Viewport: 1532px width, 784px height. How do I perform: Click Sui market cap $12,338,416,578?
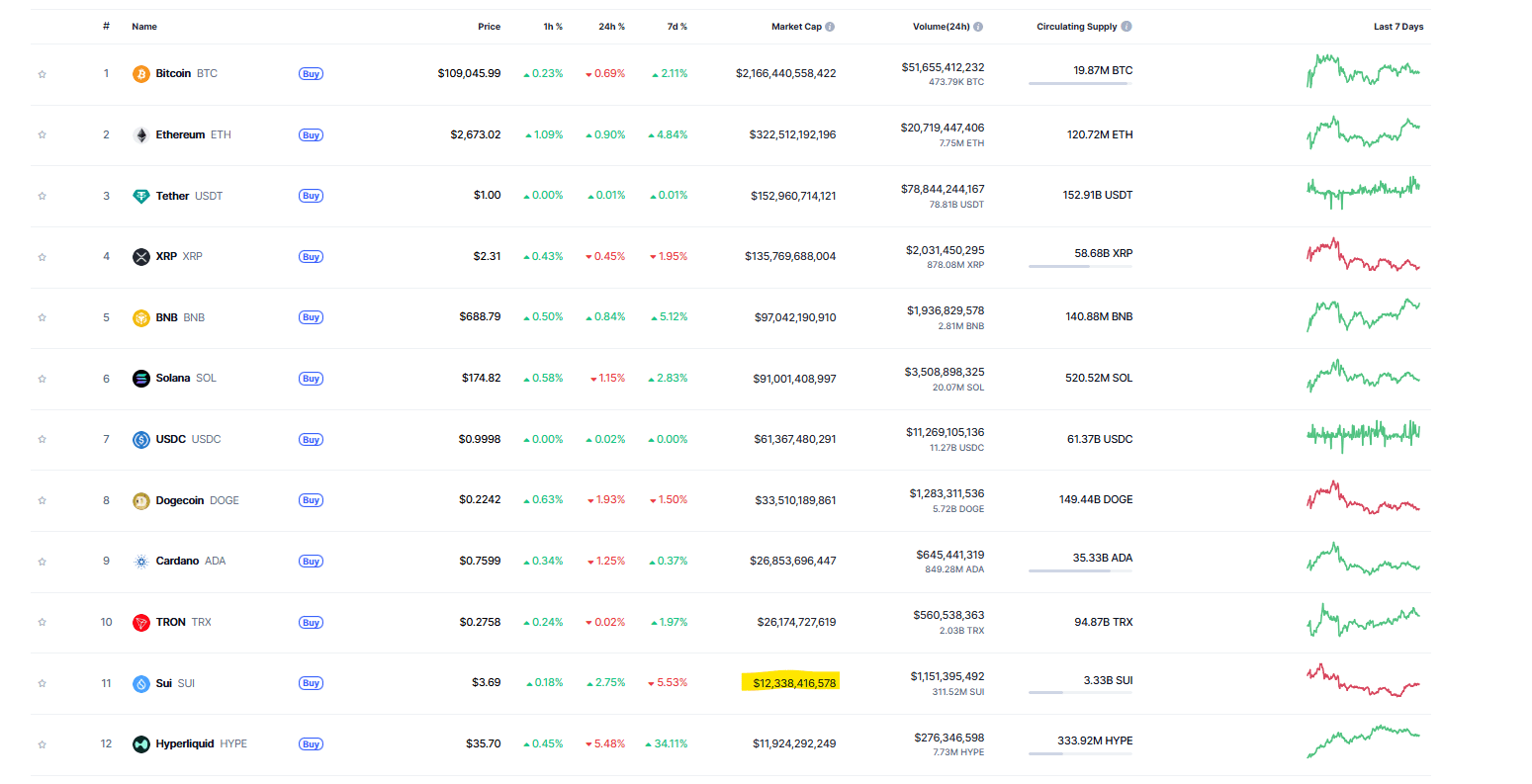pos(794,683)
